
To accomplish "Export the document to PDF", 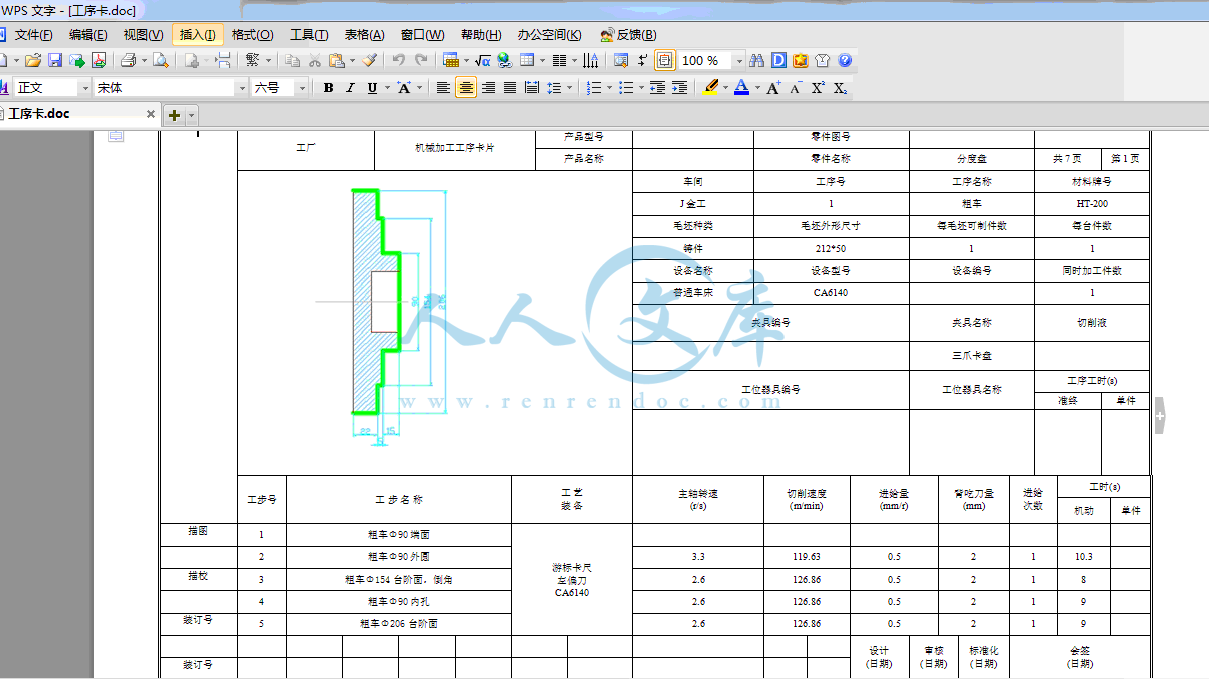I will coord(99,60).
